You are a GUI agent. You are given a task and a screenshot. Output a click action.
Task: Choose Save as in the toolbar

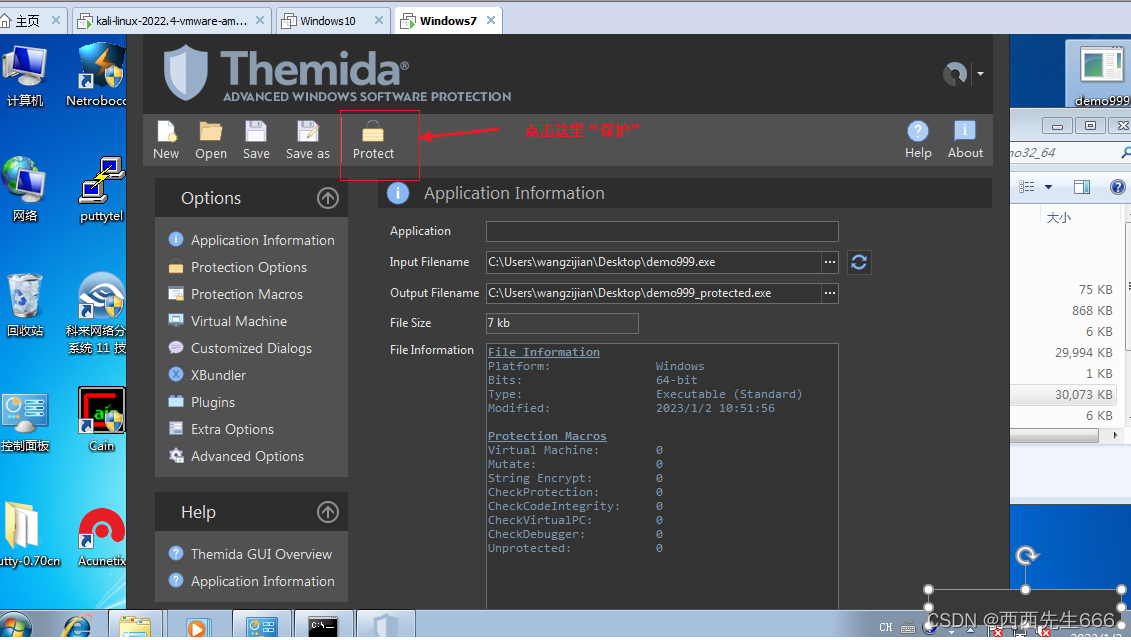(x=307, y=140)
